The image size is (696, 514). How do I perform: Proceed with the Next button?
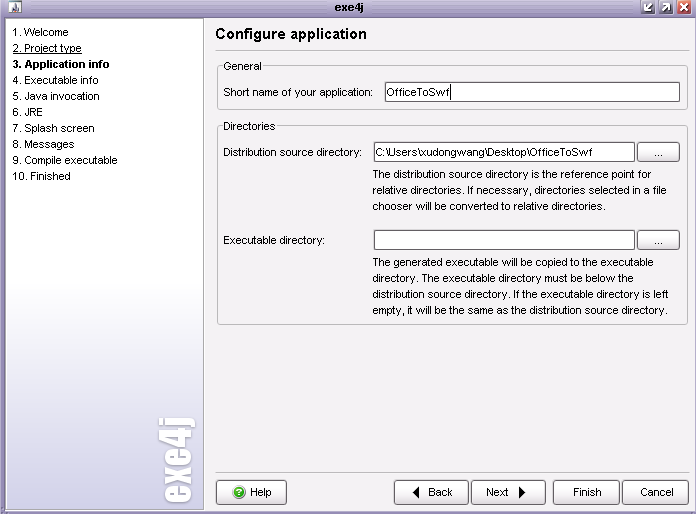click(508, 492)
